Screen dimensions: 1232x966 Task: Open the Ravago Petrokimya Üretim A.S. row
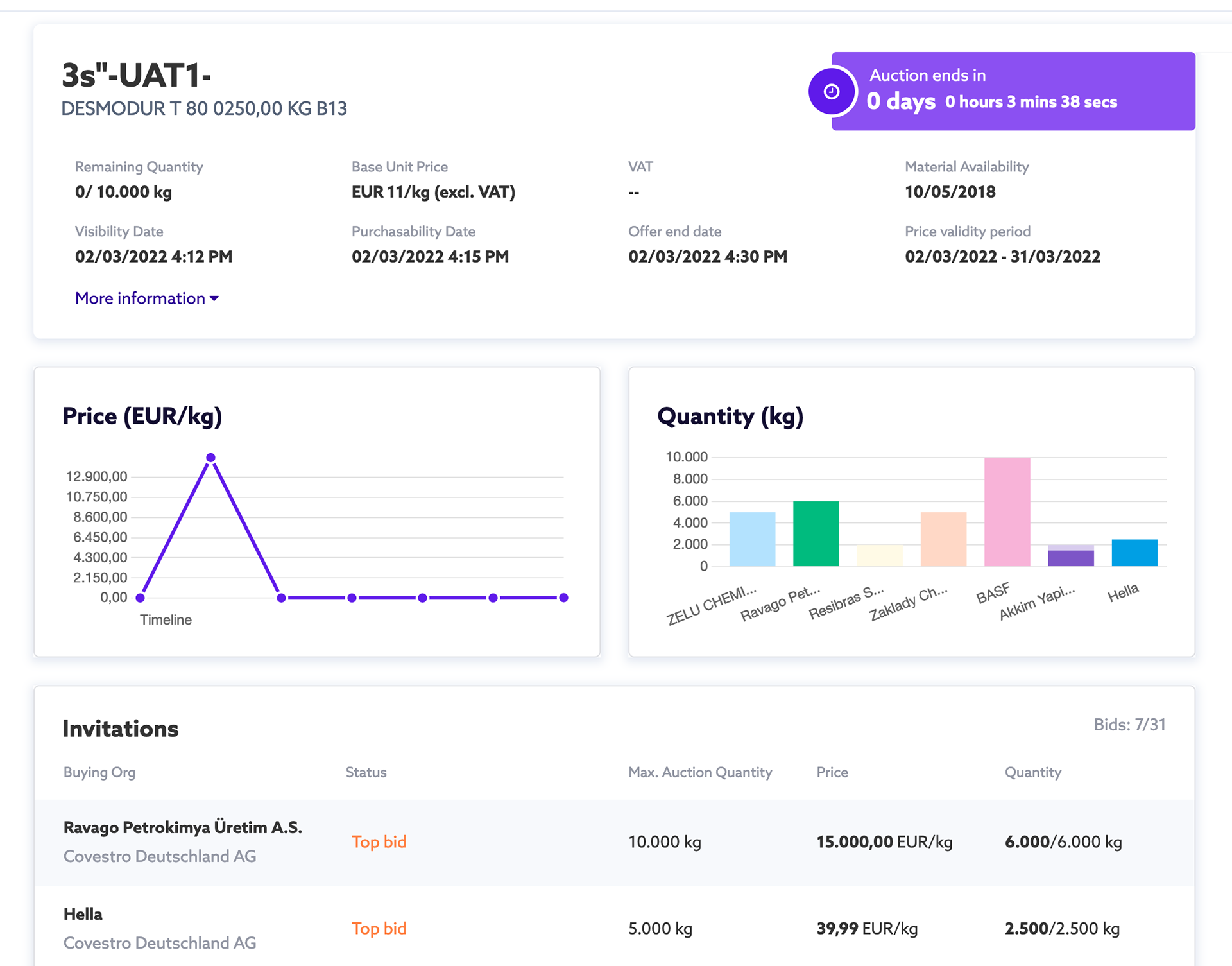click(183, 827)
